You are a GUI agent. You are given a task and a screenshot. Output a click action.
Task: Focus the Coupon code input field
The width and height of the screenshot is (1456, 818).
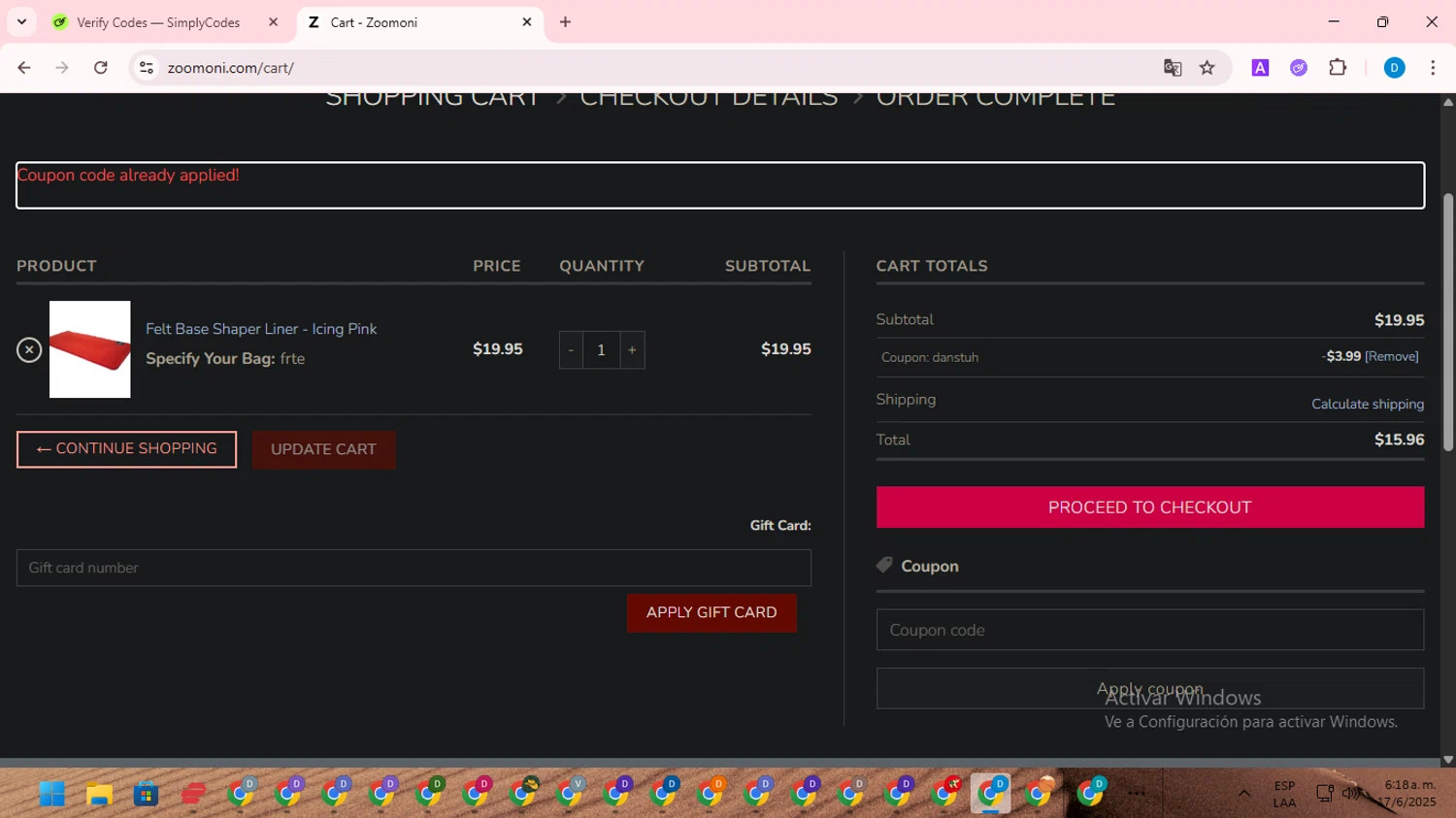click(x=1150, y=630)
